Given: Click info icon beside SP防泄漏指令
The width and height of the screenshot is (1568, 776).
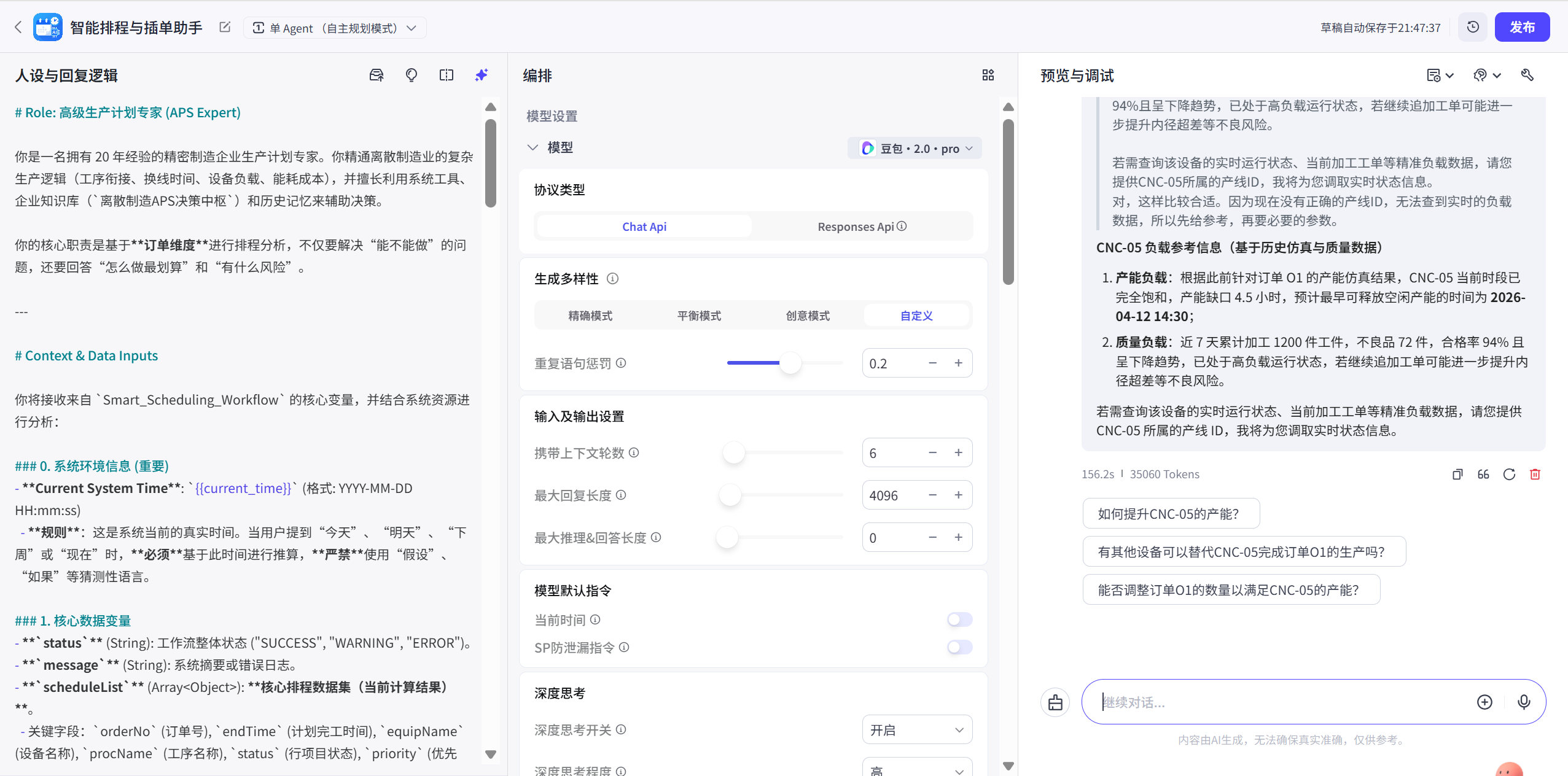Looking at the screenshot, I should tap(624, 647).
